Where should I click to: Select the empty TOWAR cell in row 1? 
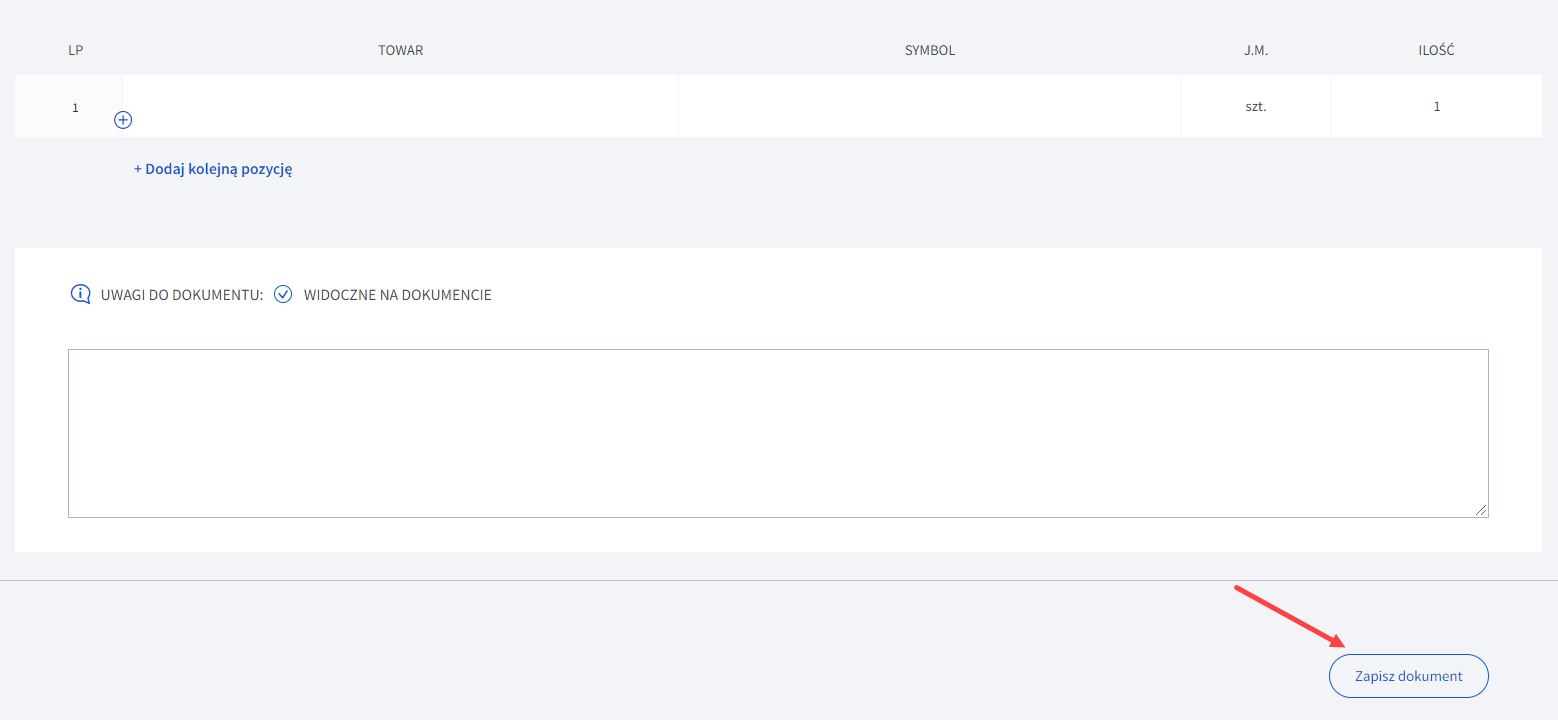(x=400, y=106)
